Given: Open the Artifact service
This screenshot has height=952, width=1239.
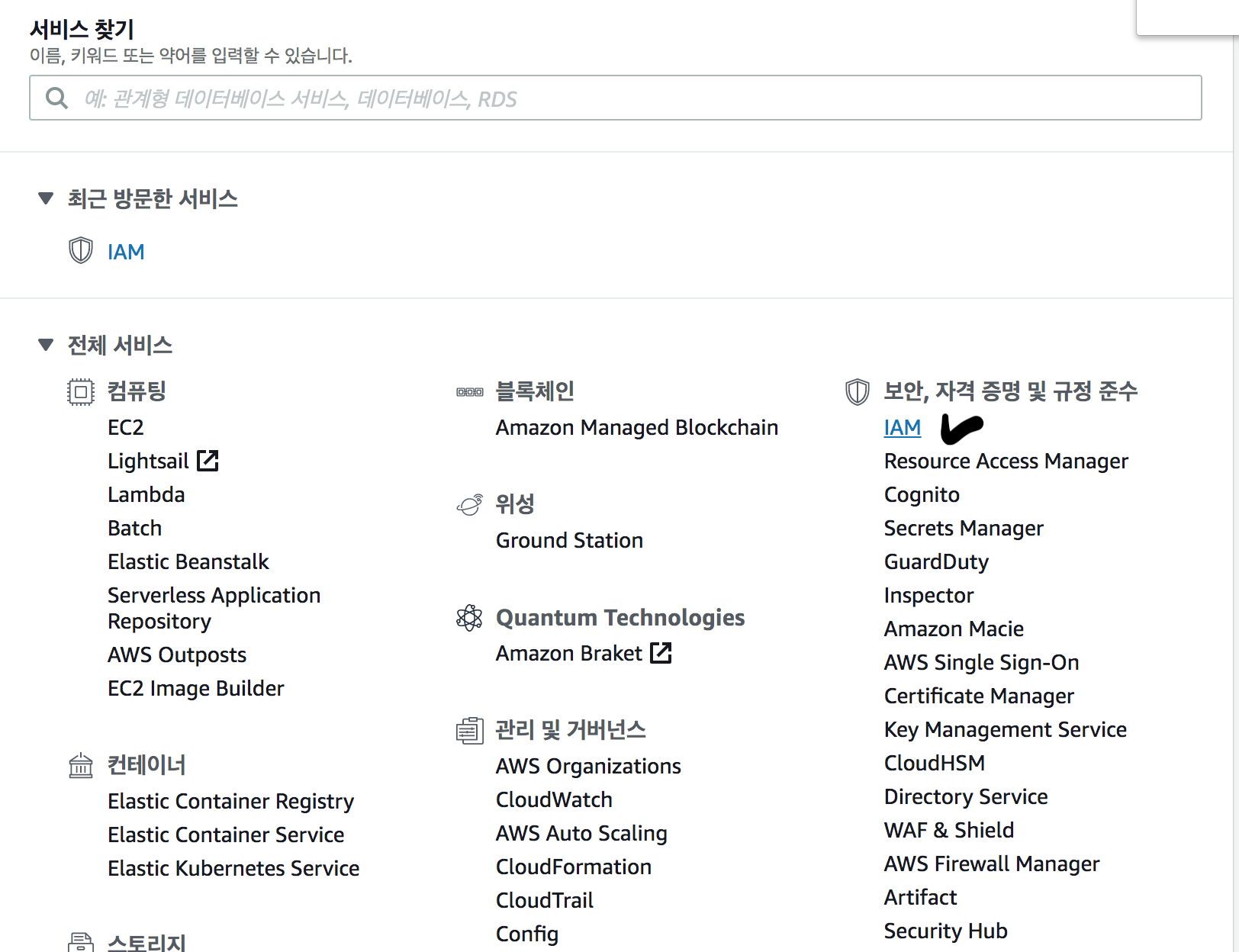Looking at the screenshot, I should point(920,898).
